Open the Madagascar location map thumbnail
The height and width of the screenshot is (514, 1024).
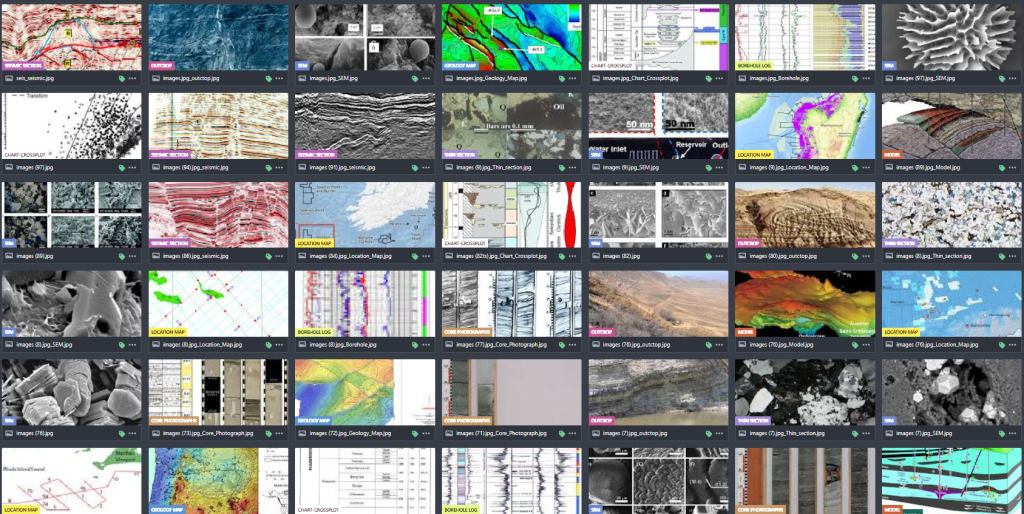tap(805, 126)
